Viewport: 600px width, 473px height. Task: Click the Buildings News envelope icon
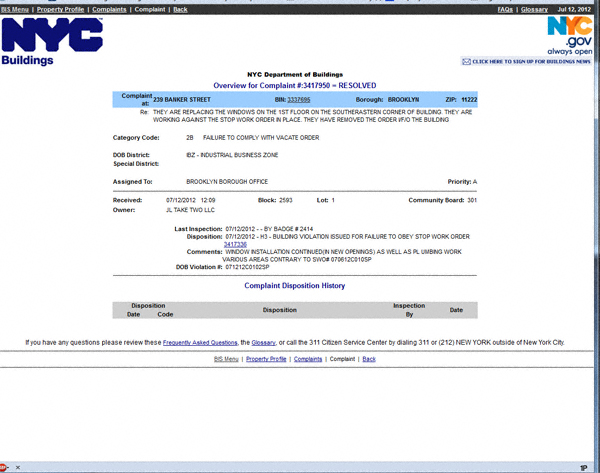[x=466, y=61]
